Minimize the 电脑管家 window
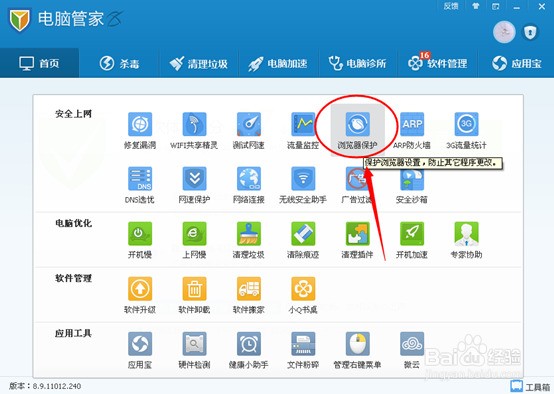Viewport: 554px width, 394px height. tap(517, 7)
